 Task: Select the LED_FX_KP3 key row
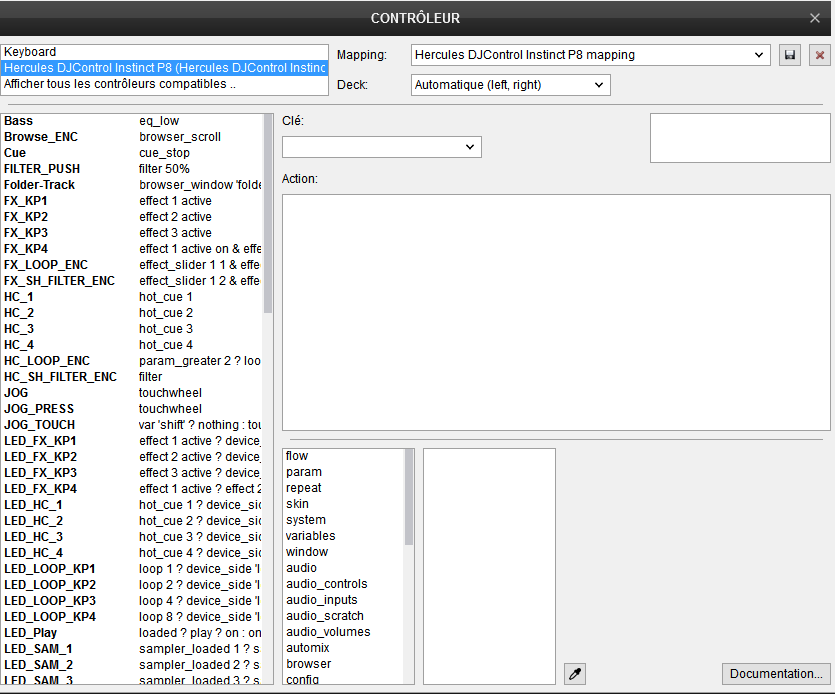point(133,472)
